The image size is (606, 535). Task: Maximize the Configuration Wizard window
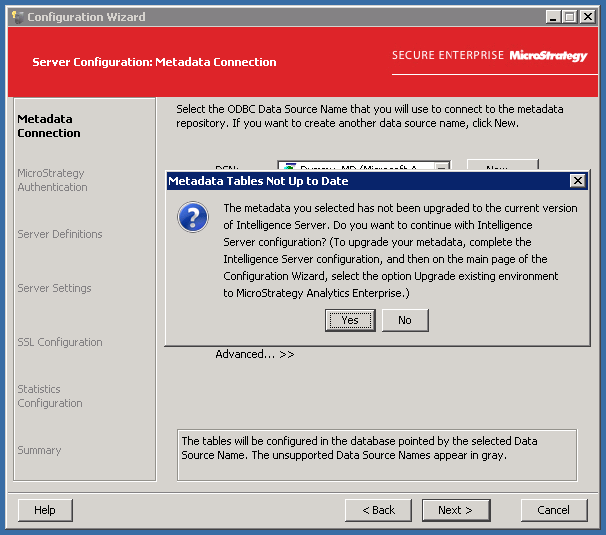click(570, 17)
